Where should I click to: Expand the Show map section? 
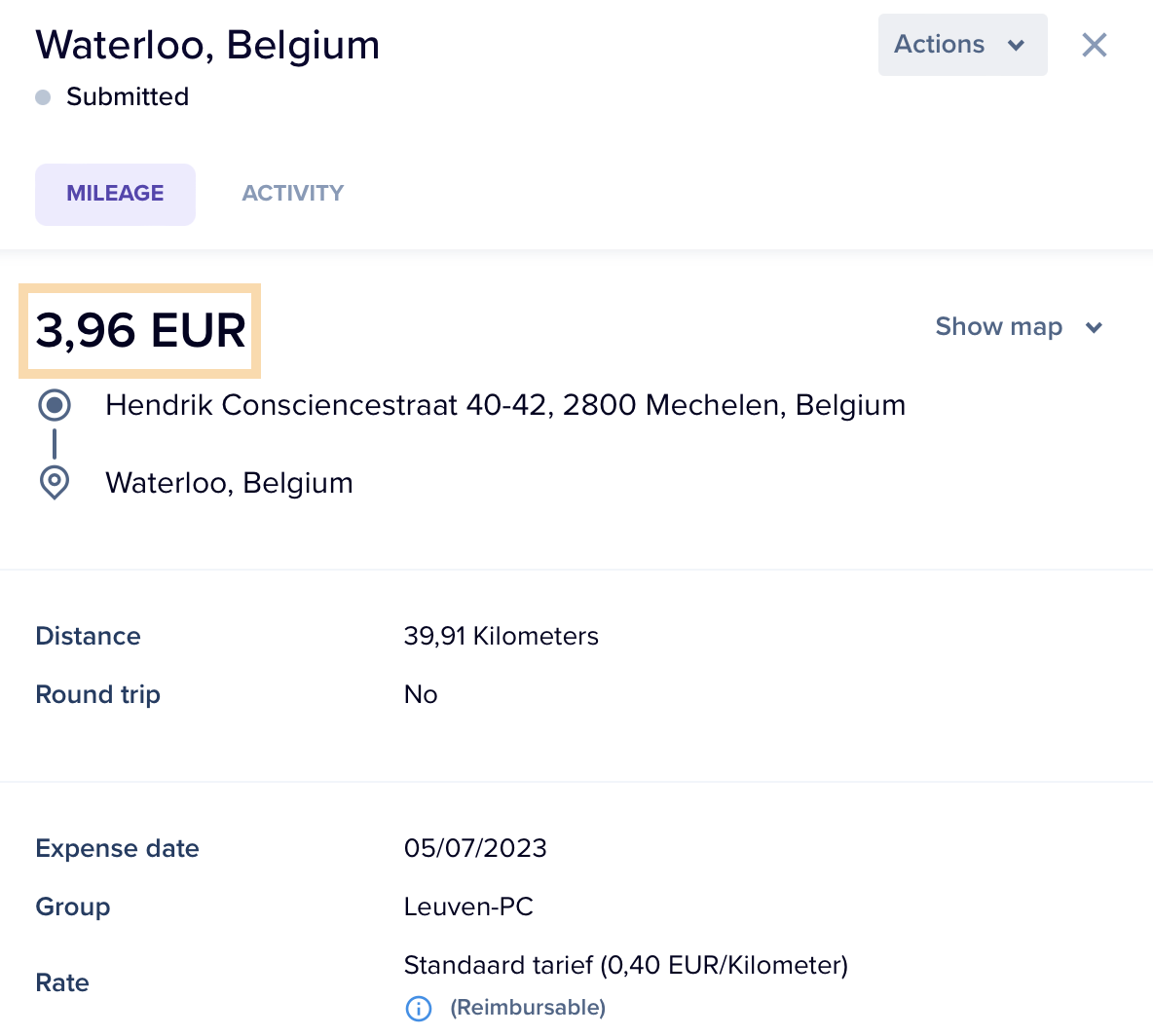1020,326
